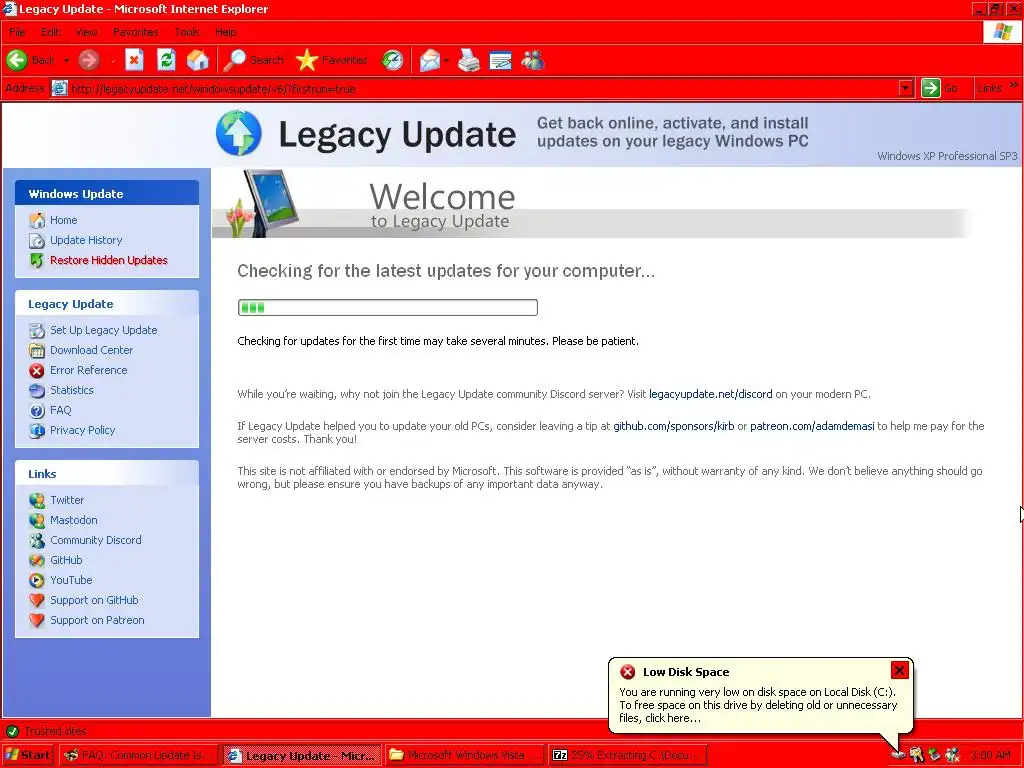Go to Home in the sidebar
1024x768 pixels.
click(x=63, y=220)
